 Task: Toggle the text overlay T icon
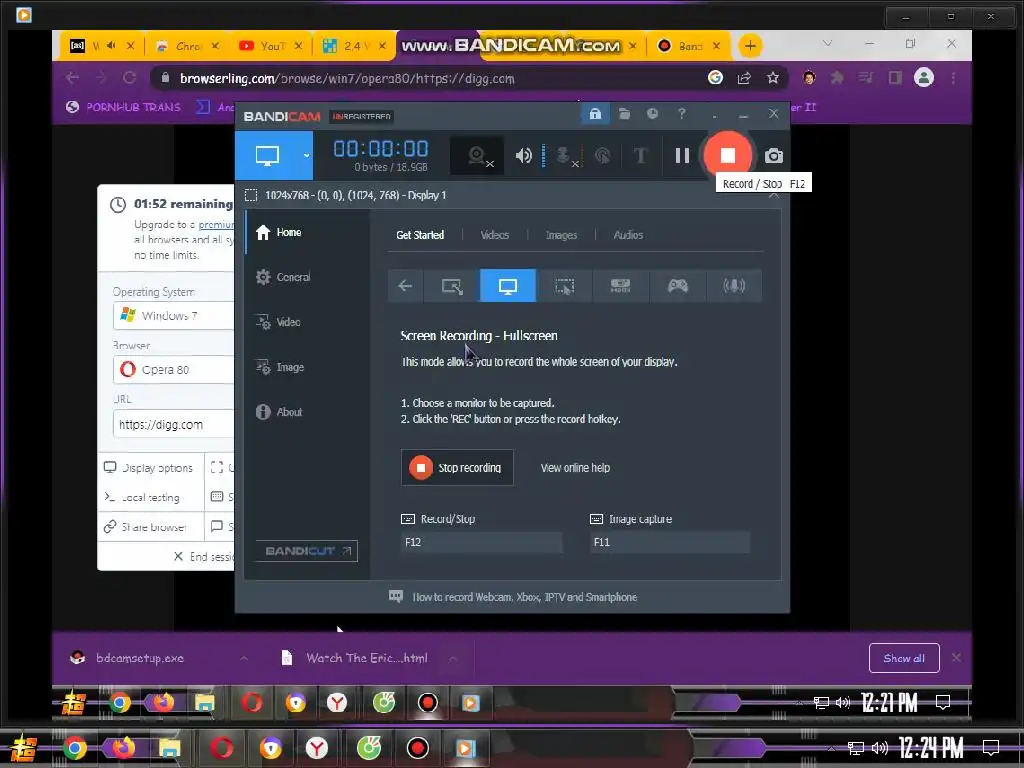coord(640,155)
